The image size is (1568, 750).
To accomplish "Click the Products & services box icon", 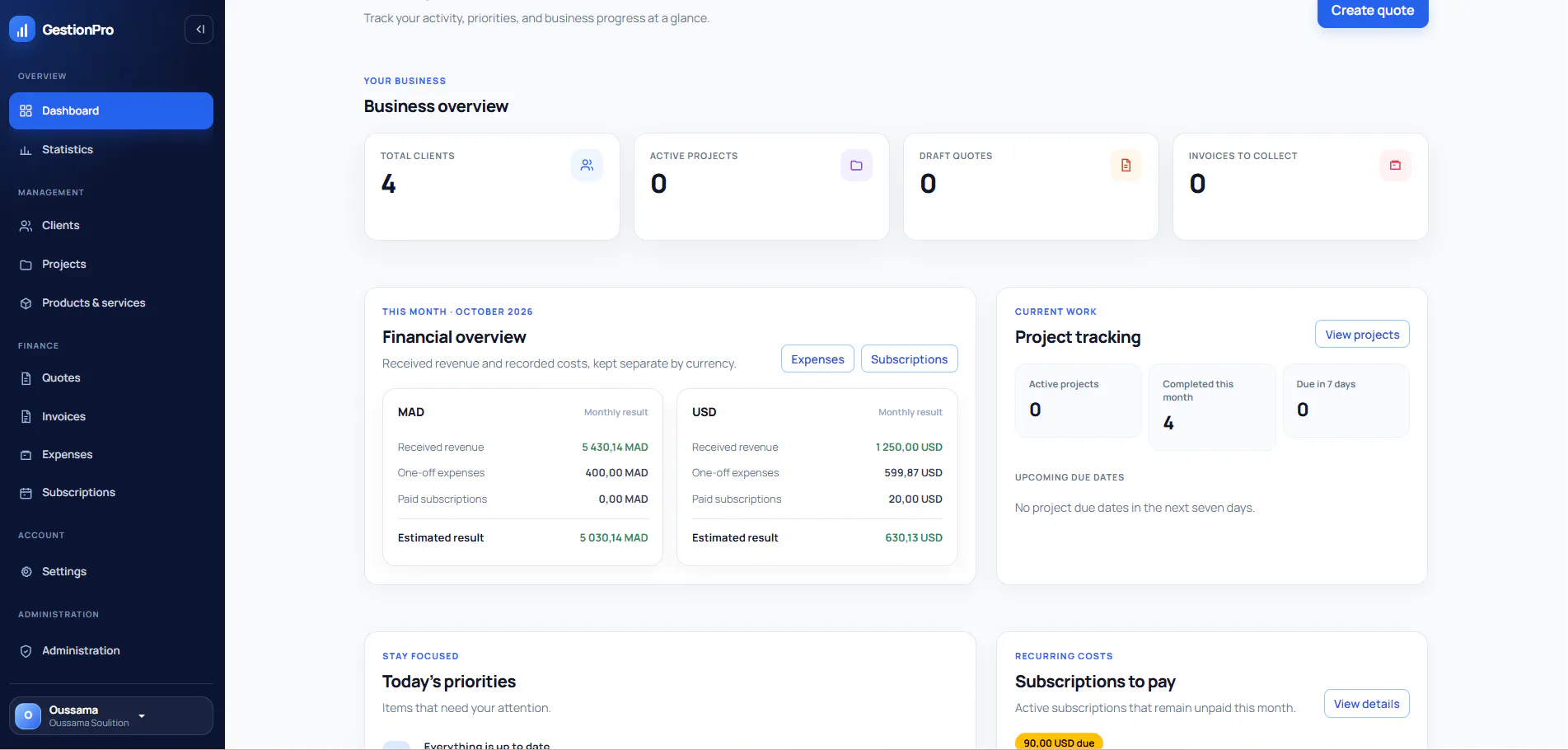I will point(26,303).
